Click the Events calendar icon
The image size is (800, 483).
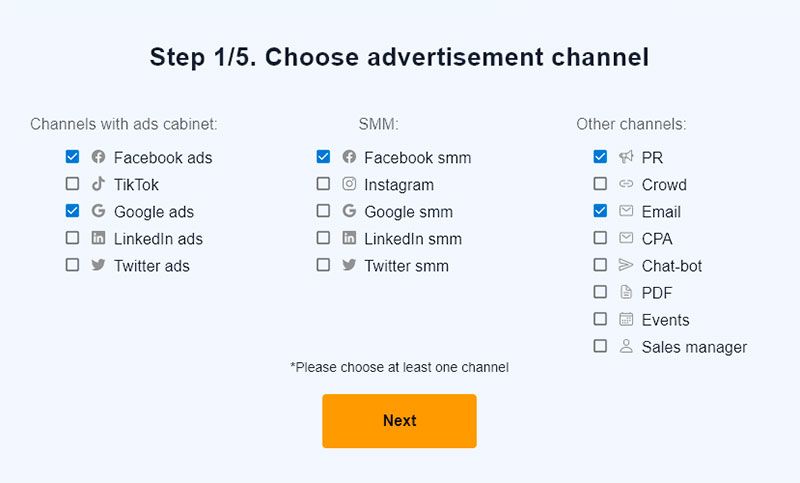626,319
